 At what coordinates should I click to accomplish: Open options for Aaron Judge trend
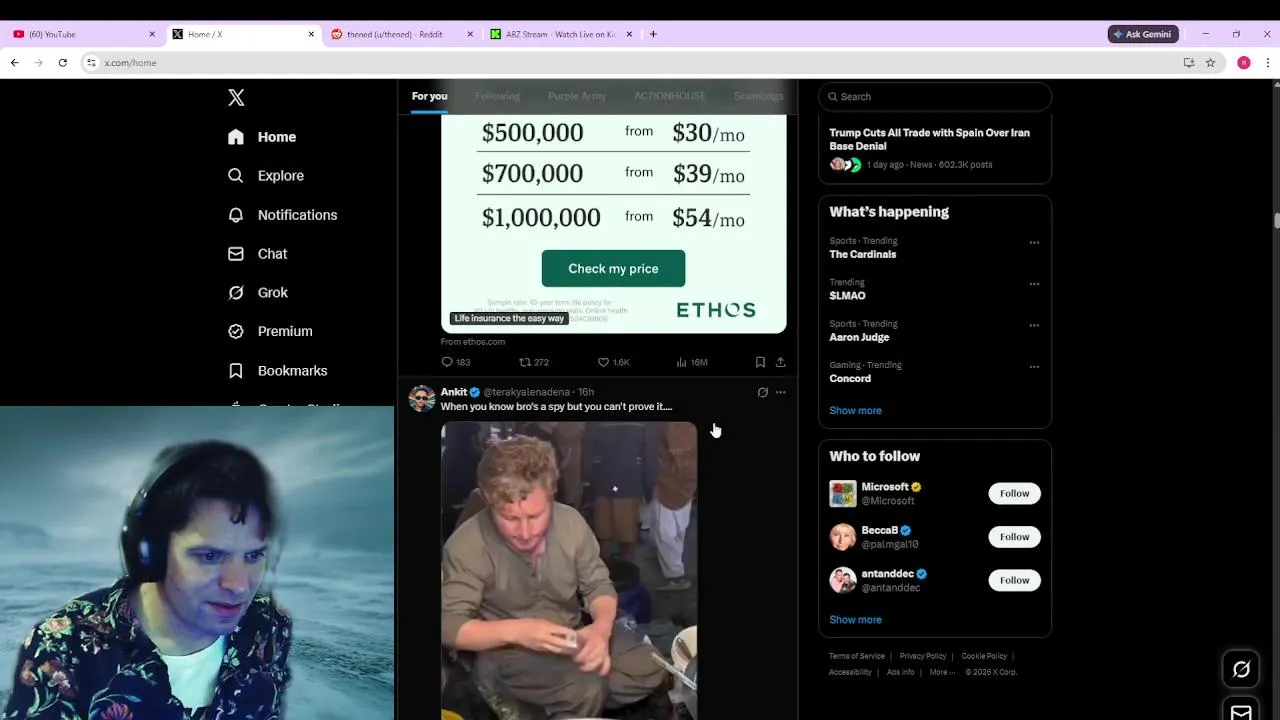coord(1034,325)
